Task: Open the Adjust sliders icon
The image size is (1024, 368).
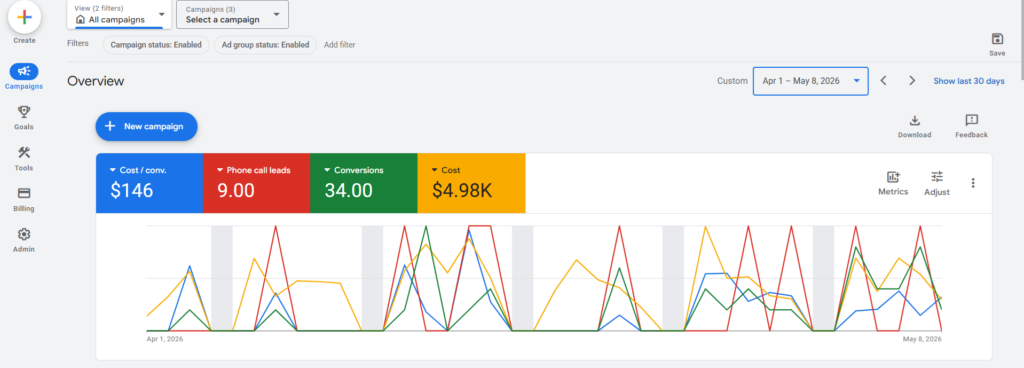Action: point(937,176)
